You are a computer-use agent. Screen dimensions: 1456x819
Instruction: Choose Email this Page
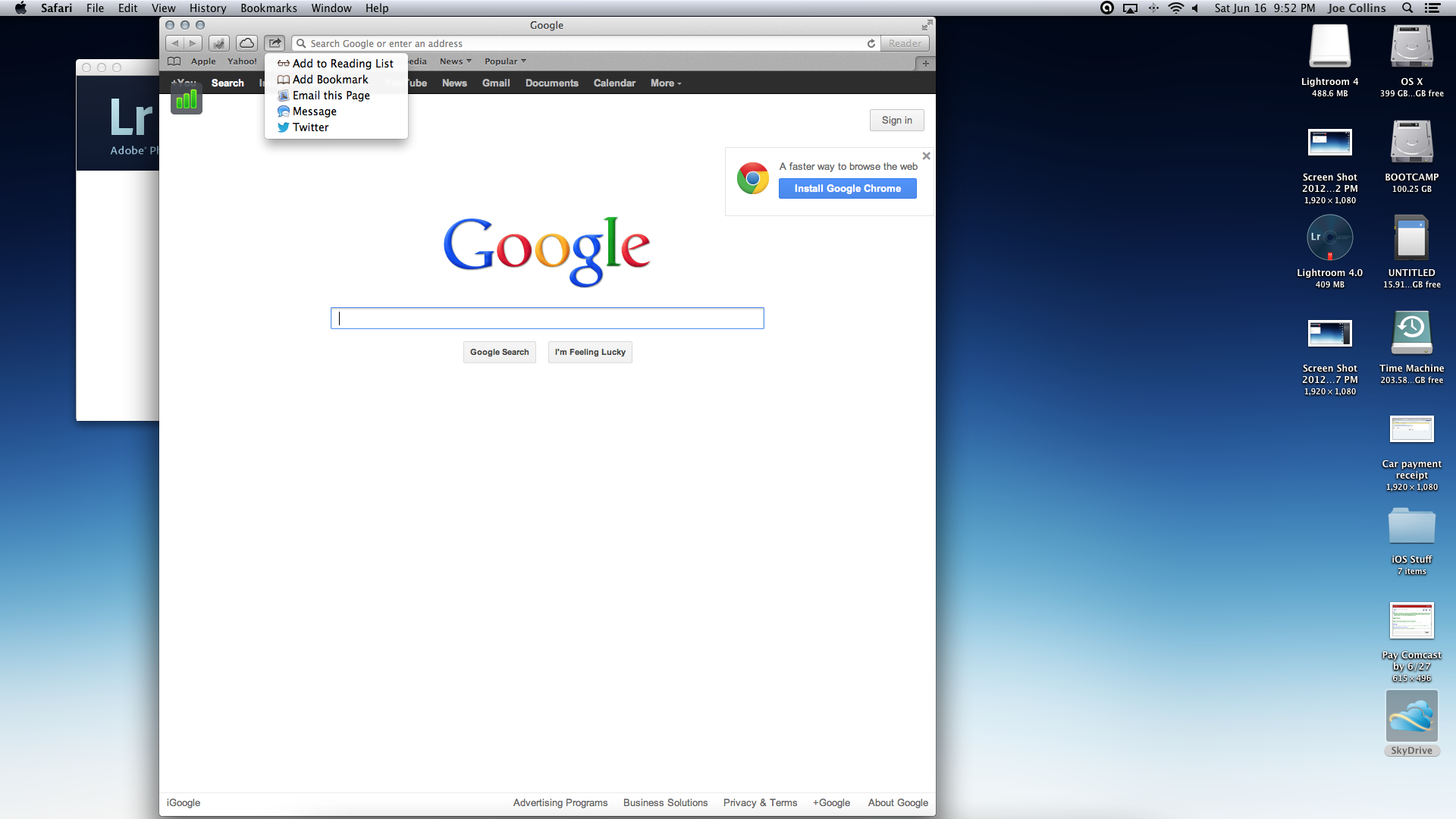pos(336,96)
